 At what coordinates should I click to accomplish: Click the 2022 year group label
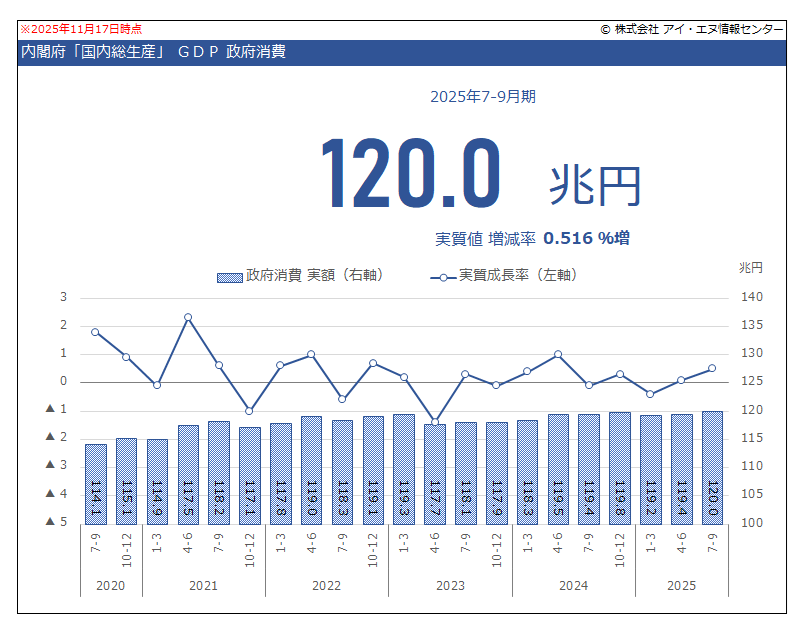(327, 585)
